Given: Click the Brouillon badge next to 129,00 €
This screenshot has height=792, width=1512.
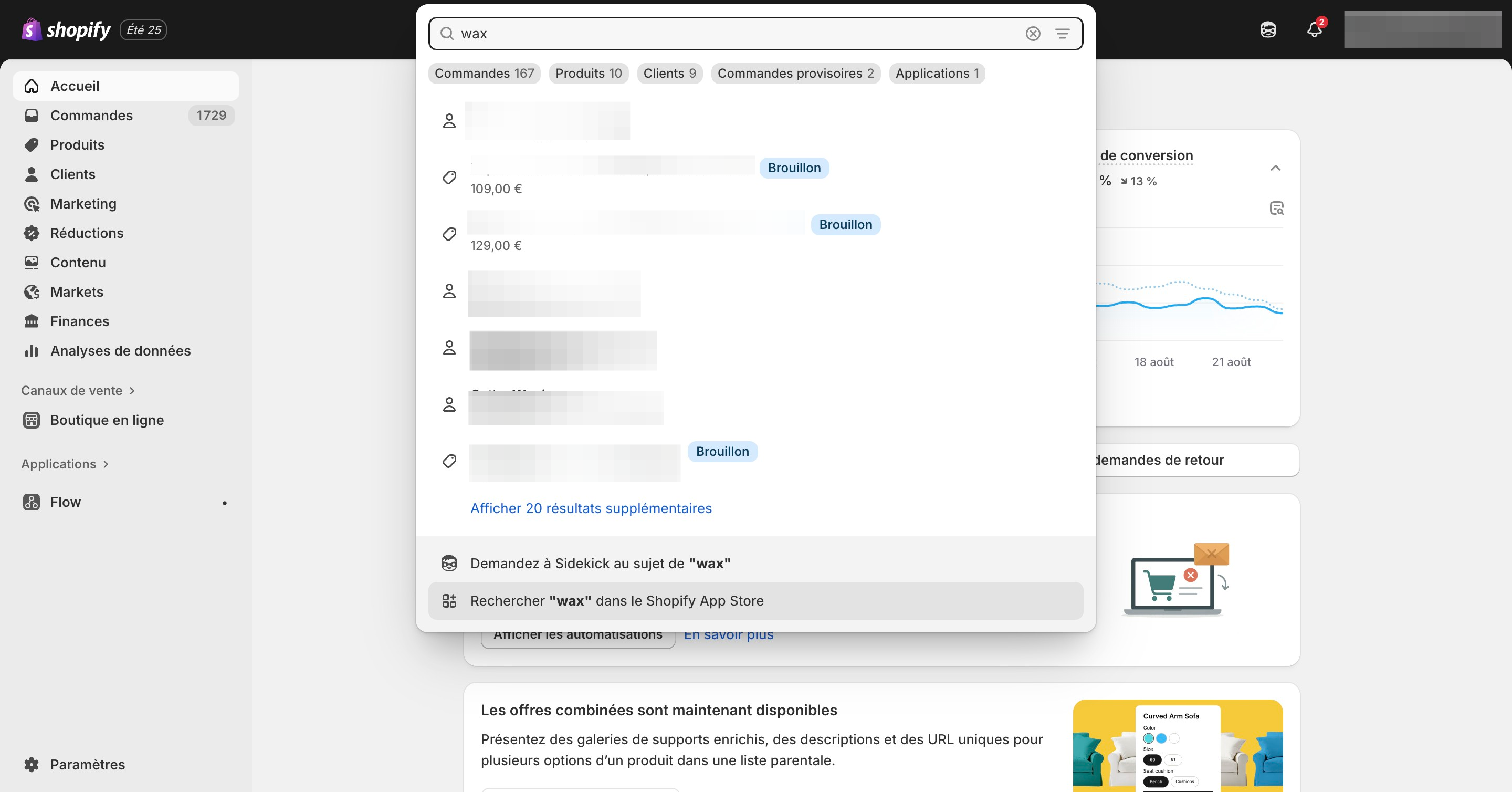Looking at the screenshot, I should point(845,225).
